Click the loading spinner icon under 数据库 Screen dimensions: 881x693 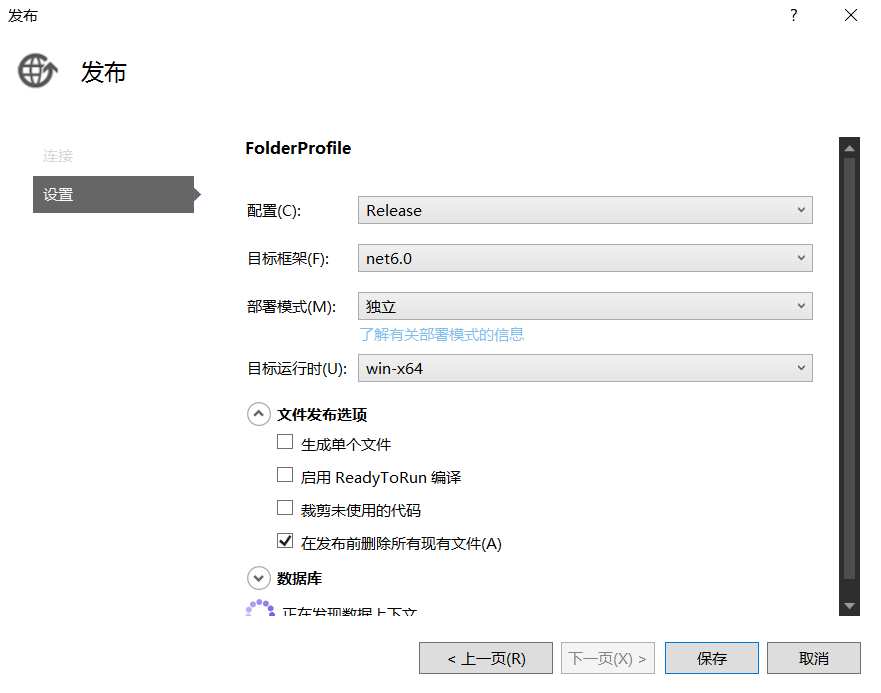coord(260,608)
